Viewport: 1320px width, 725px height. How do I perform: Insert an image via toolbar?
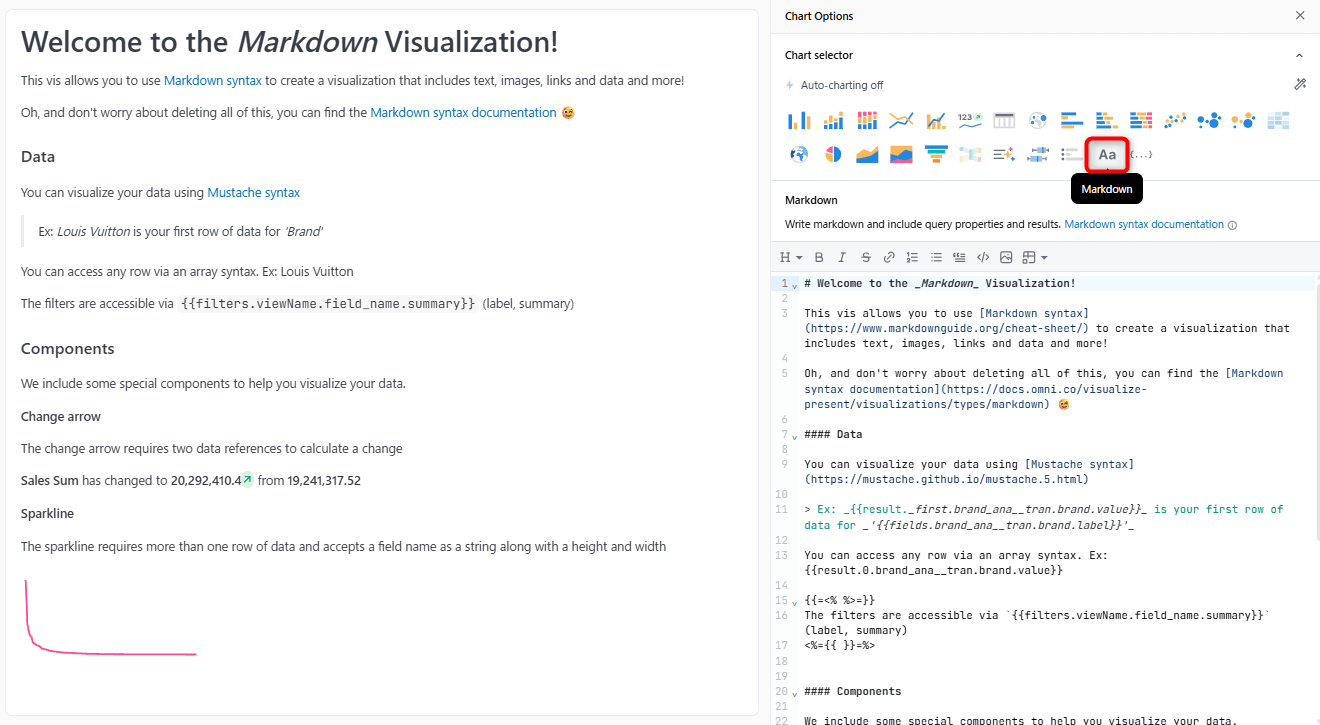tap(1006, 257)
